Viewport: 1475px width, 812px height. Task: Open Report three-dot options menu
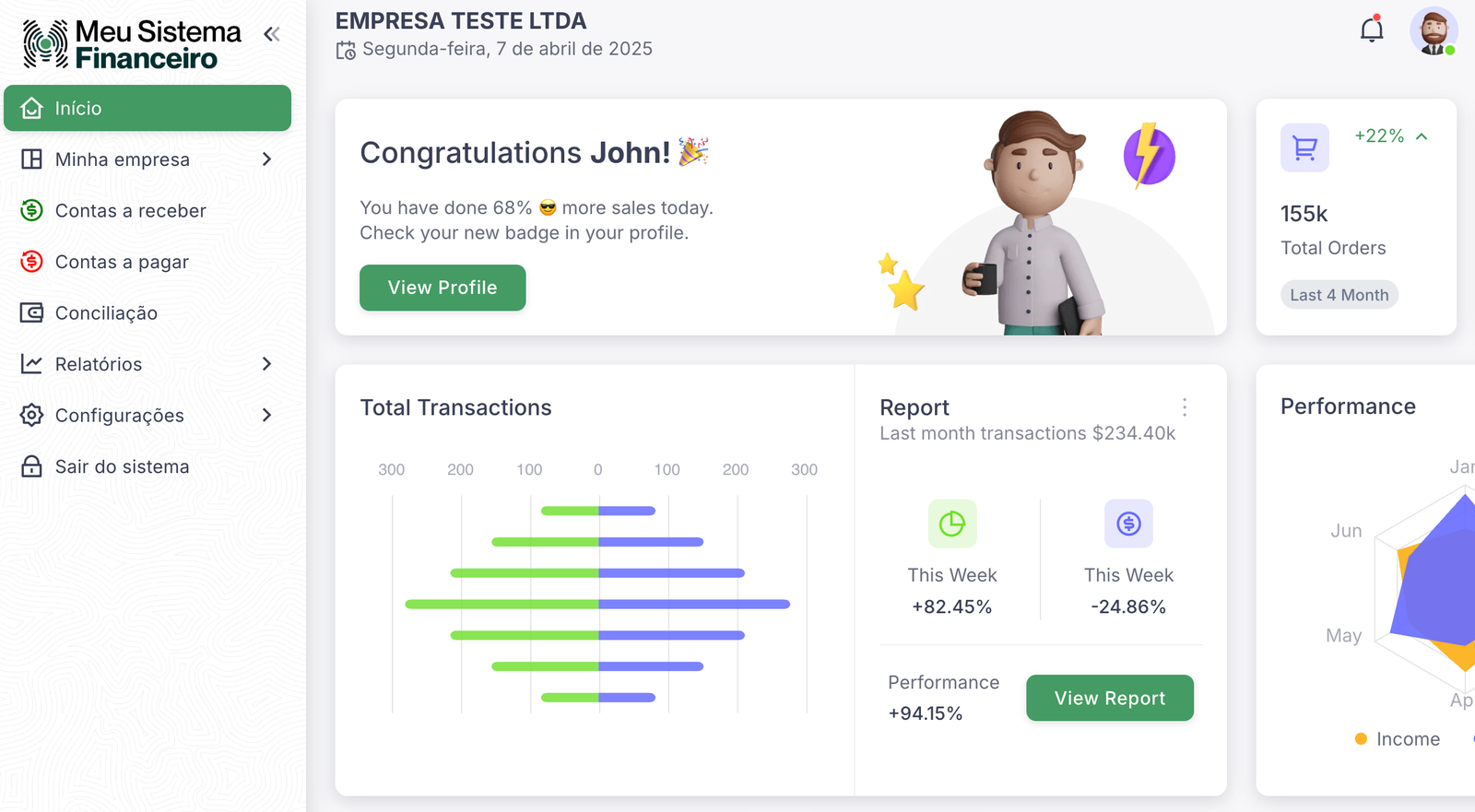(1185, 407)
